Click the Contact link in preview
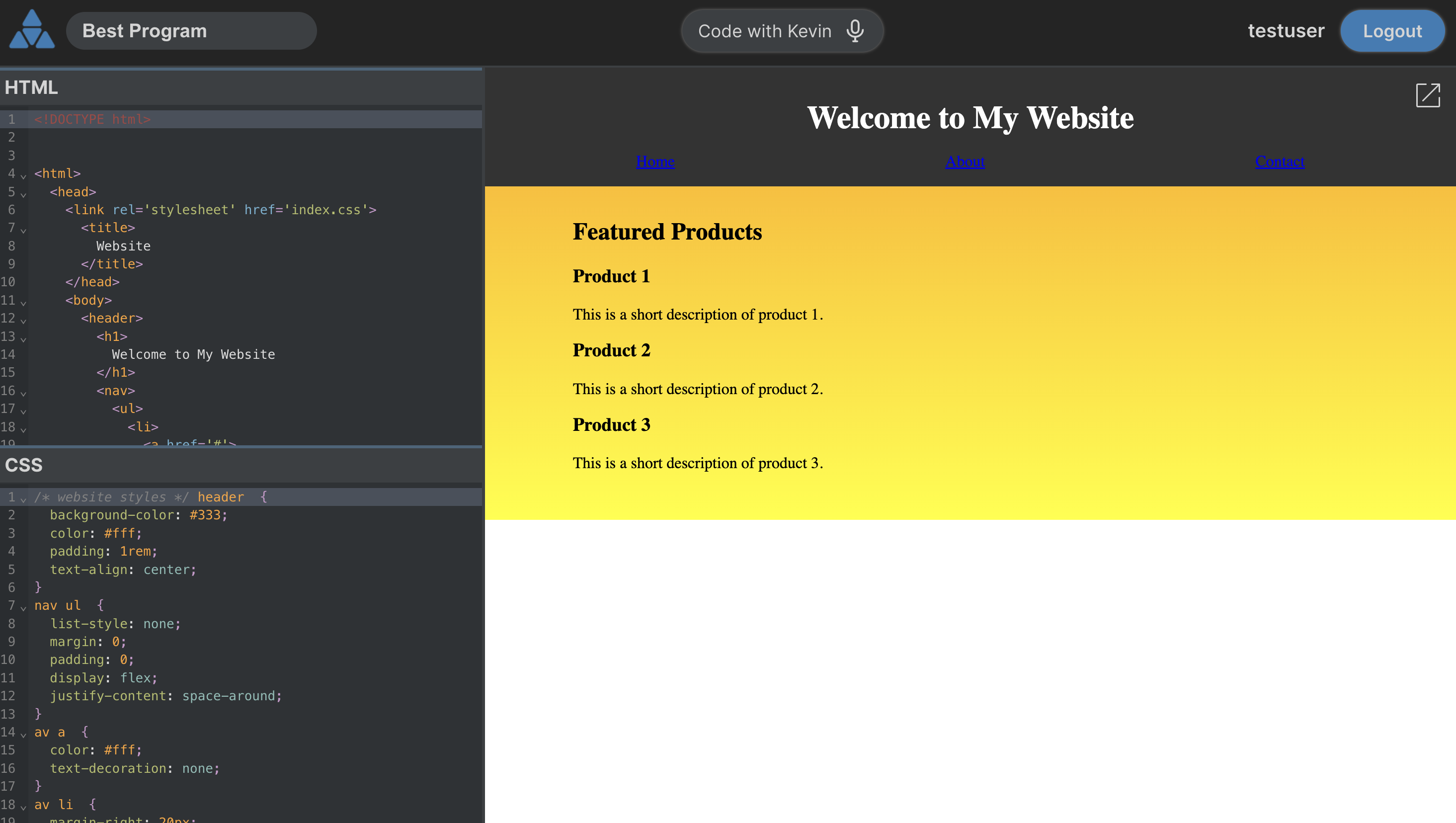Viewport: 1456px width, 823px height. coord(1279,162)
